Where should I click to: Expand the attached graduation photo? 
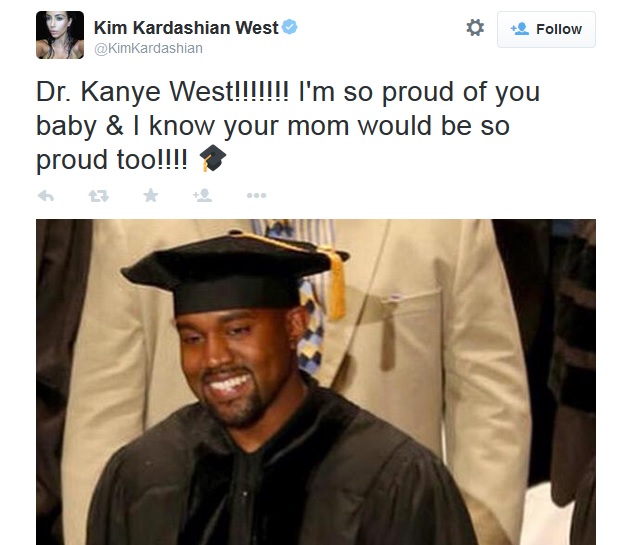pos(316,382)
